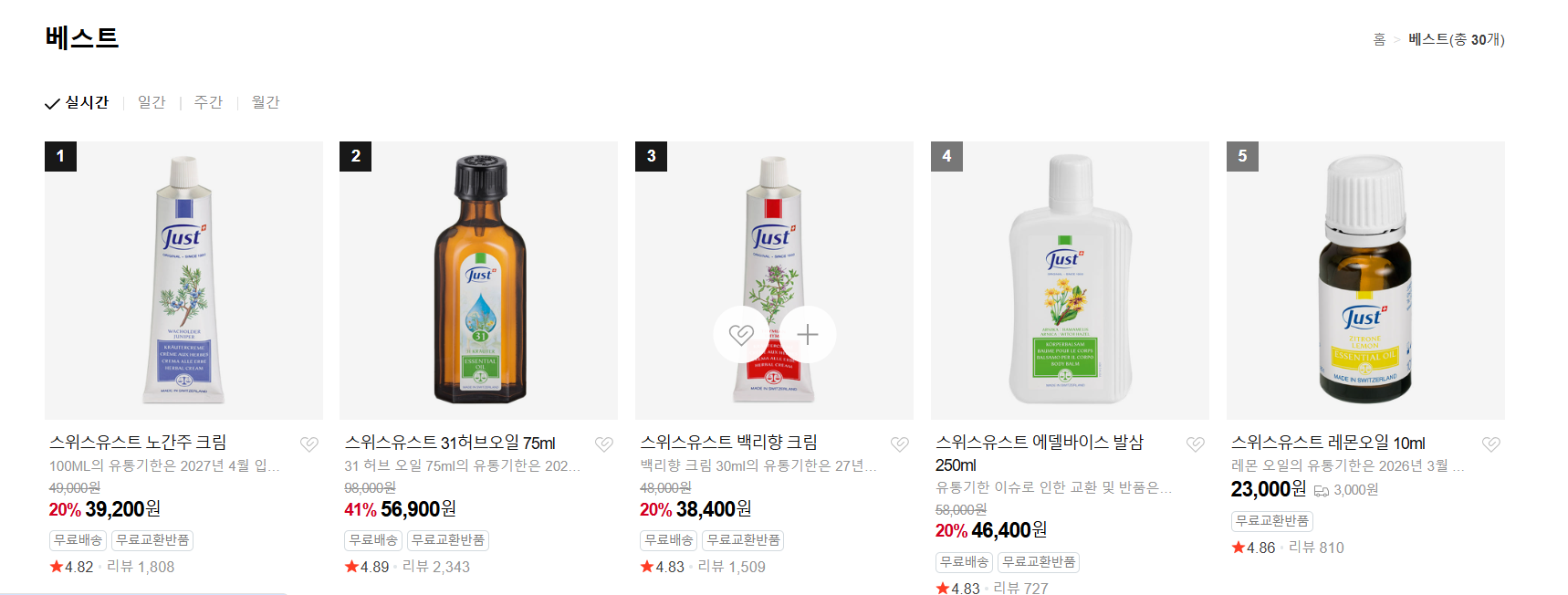Click the plus overlay button on product 3 image
Image resolution: width=1568 pixels, height=595 pixels.
[808, 335]
